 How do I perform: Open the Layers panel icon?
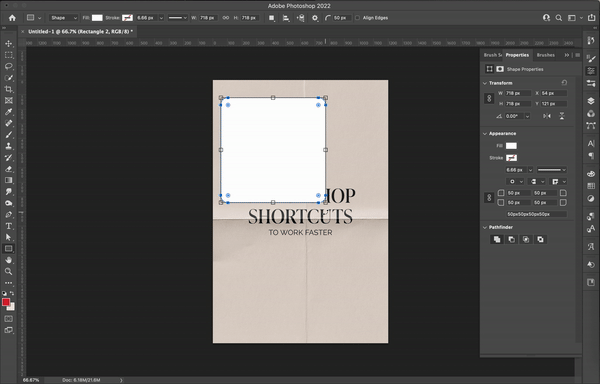pos(591,101)
